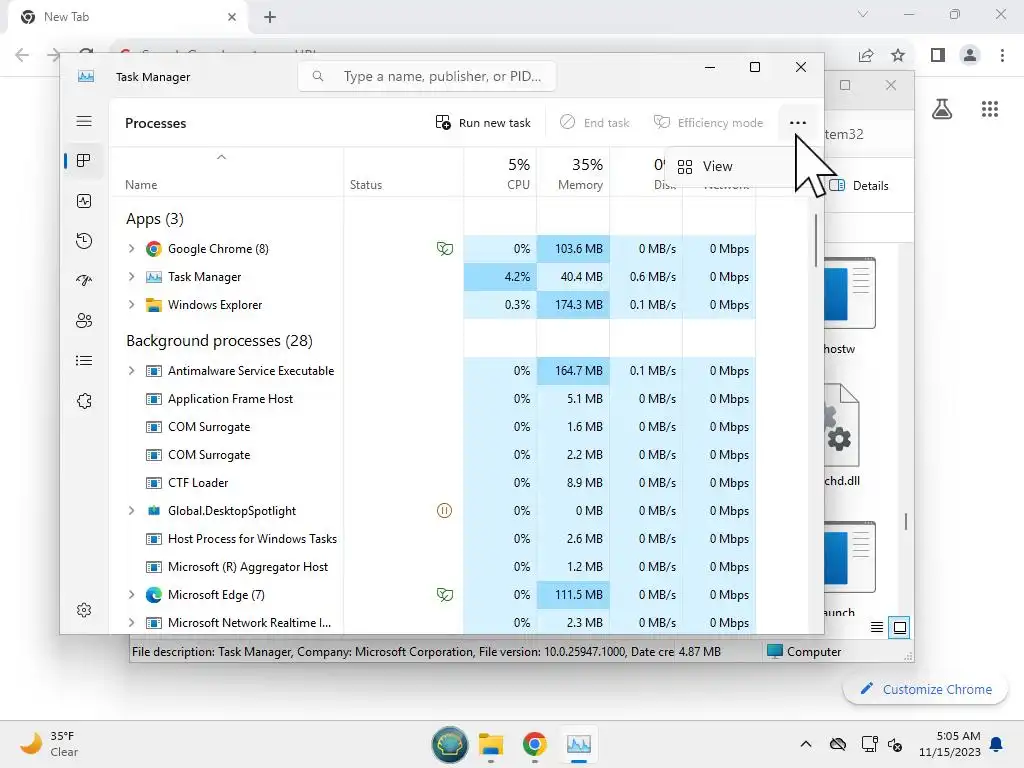Open the Details list icon in sidebar
The image size is (1024, 768).
click(x=84, y=360)
